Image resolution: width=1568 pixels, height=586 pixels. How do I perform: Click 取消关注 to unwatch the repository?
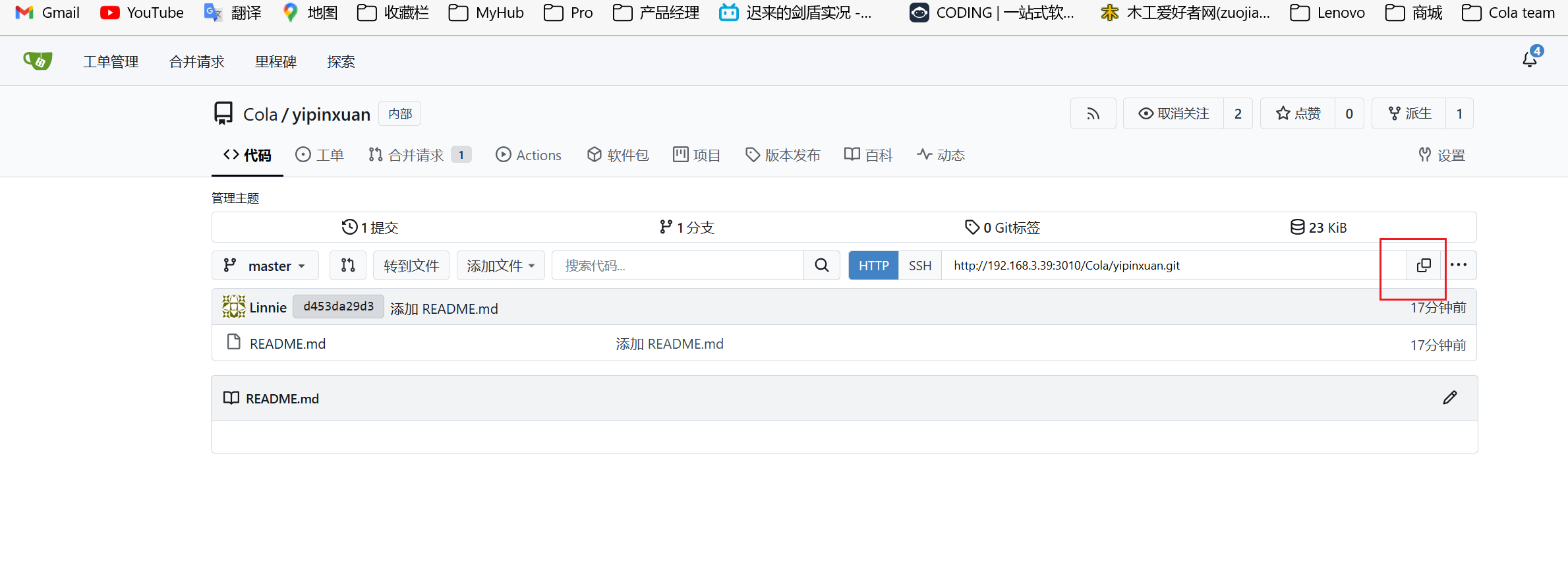pyautogui.click(x=1173, y=113)
